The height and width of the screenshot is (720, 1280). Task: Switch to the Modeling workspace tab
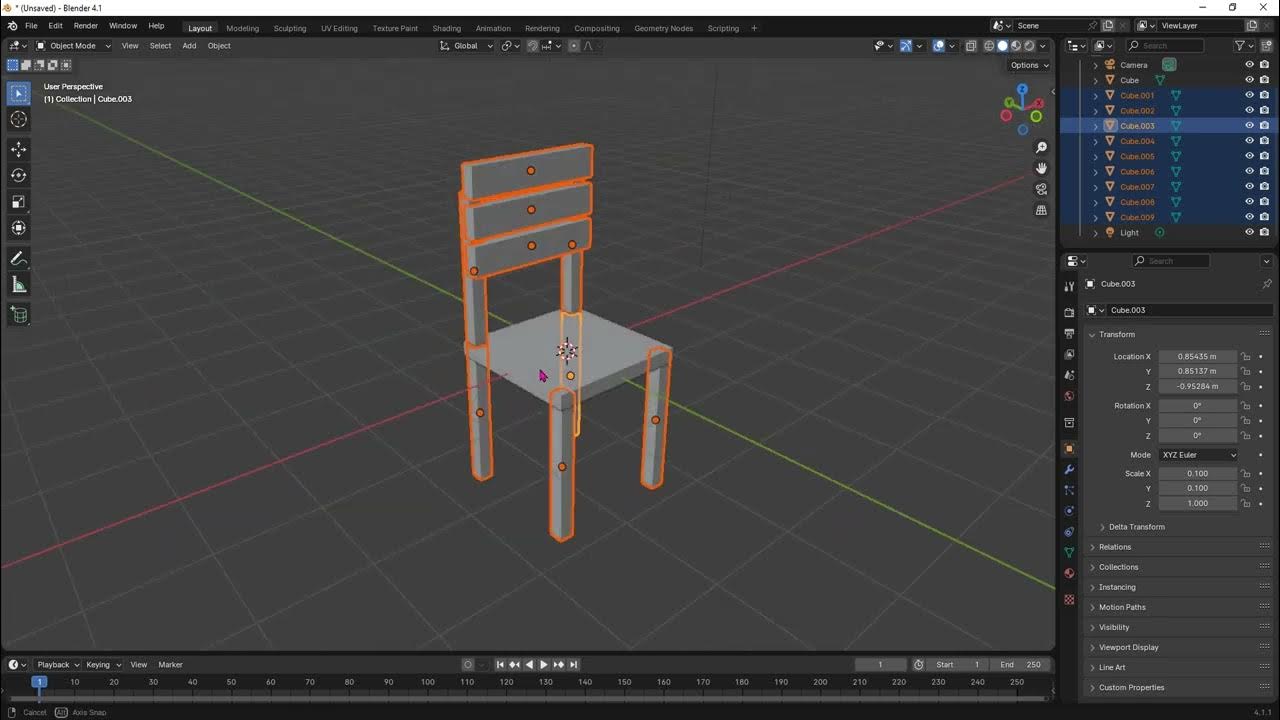[243, 28]
